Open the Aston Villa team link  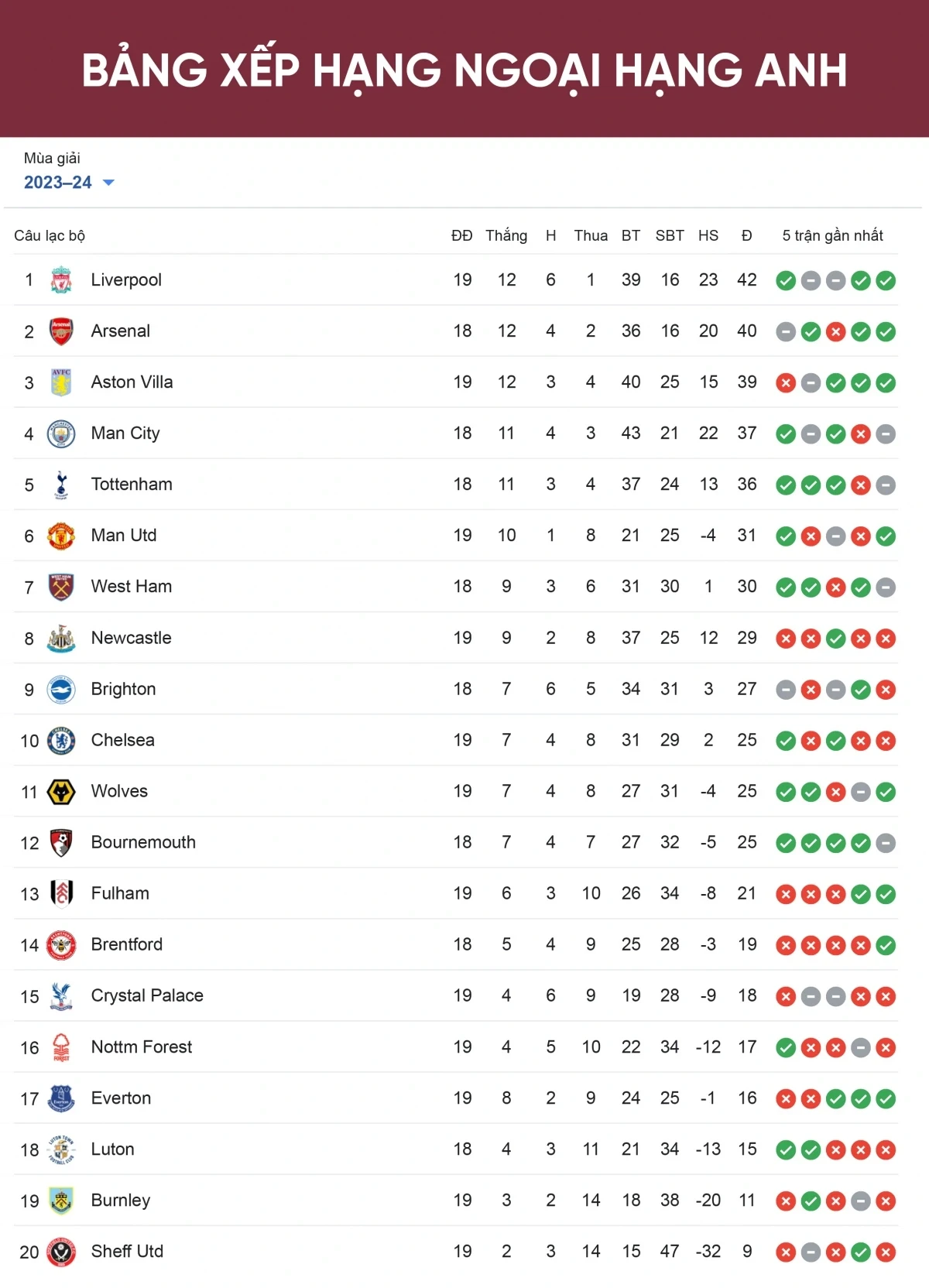pos(132,382)
